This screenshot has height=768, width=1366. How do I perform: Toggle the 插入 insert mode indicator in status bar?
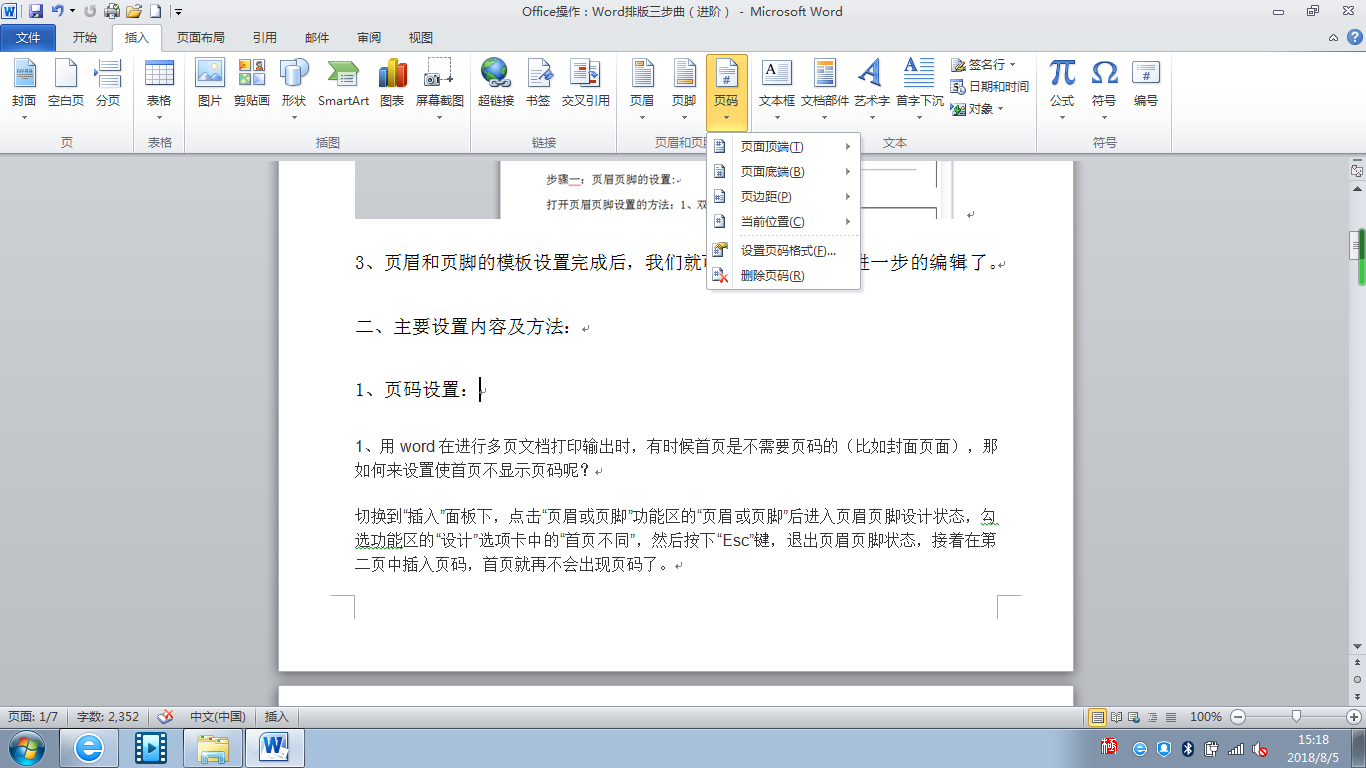point(277,716)
